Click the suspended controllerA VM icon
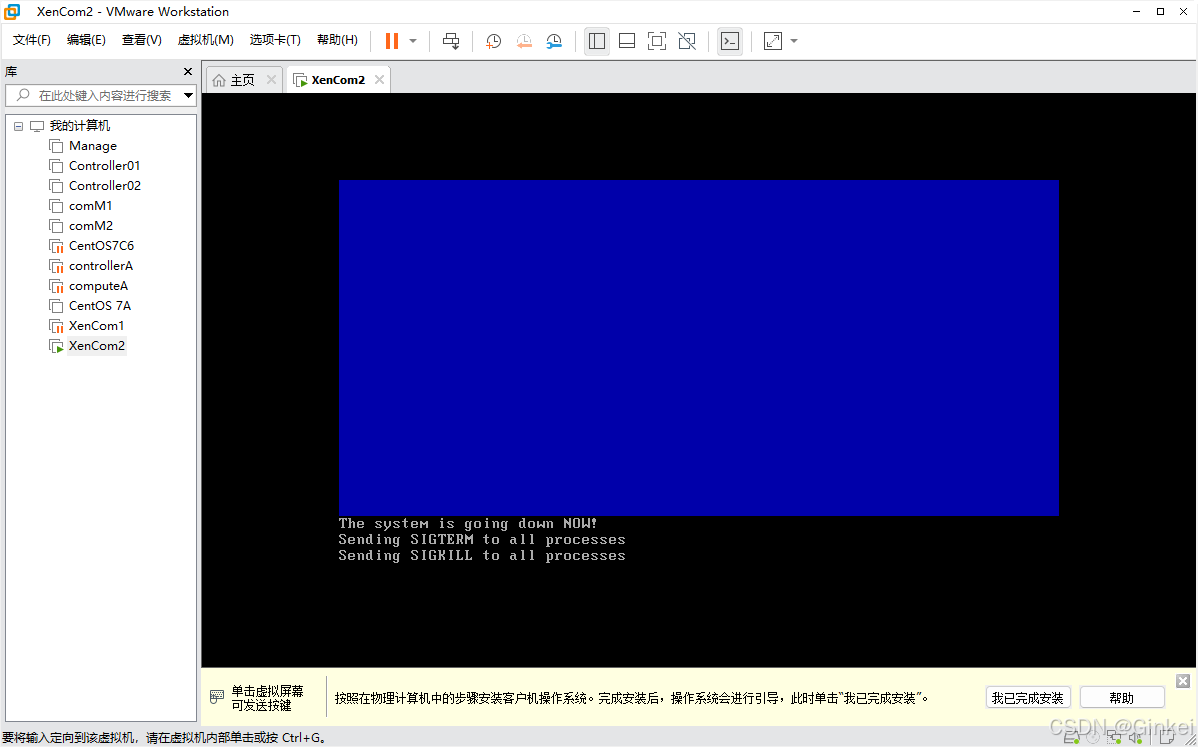 pos(56,266)
